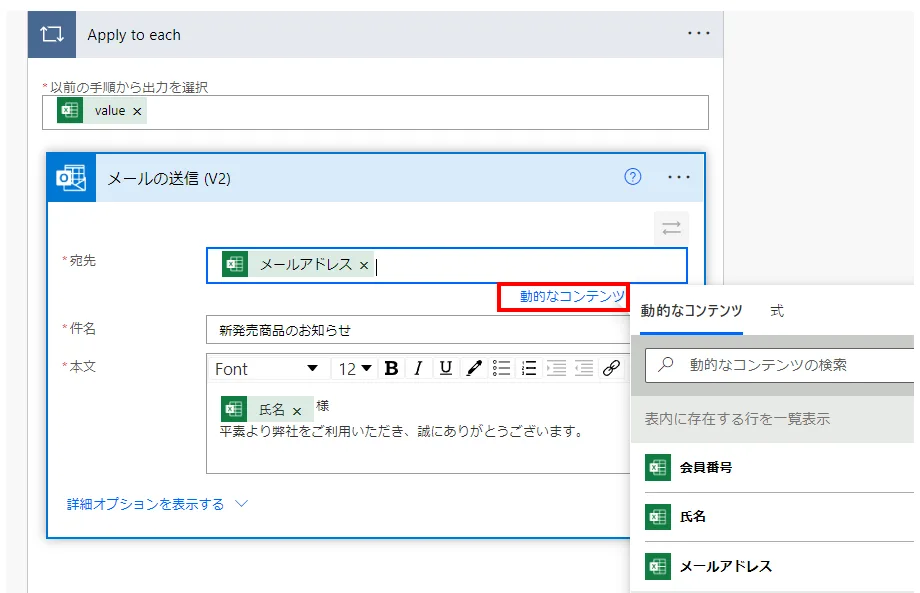Toggle bold formatting in the body editor

click(x=391, y=369)
